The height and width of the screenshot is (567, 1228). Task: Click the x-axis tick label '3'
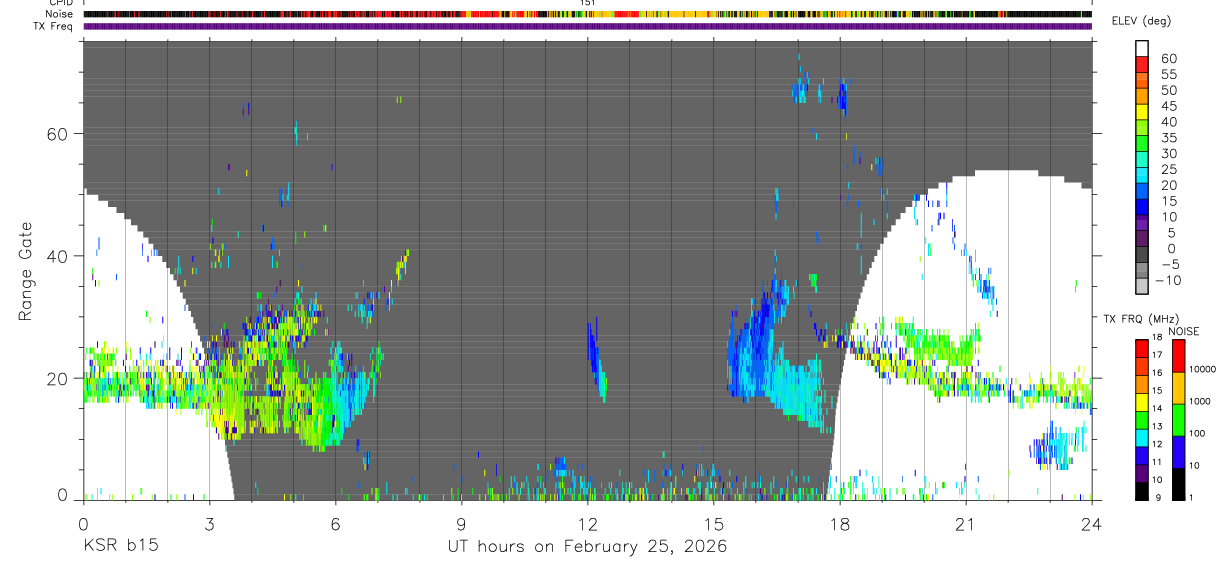pyautogui.click(x=209, y=524)
